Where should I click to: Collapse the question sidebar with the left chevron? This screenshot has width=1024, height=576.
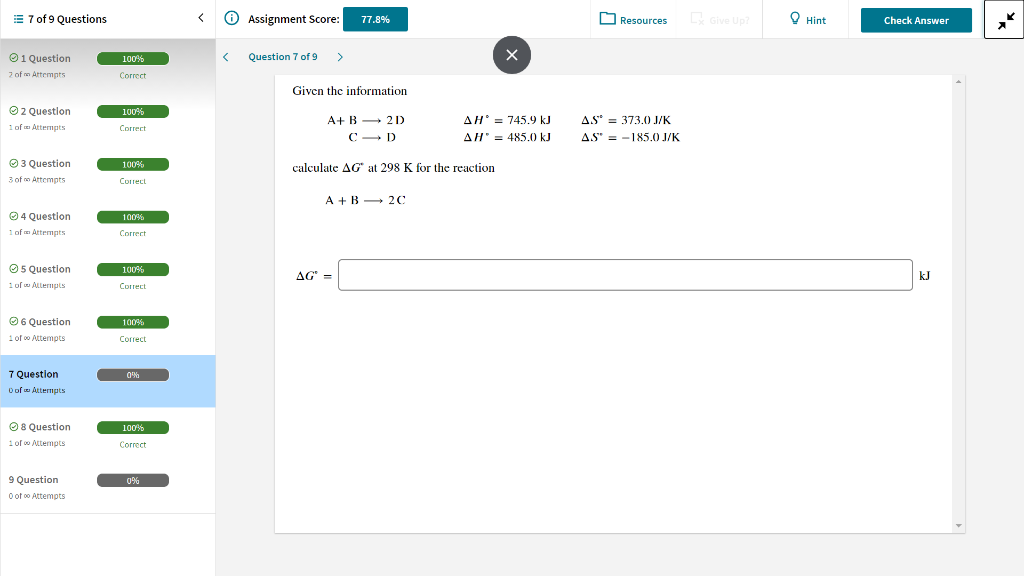click(200, 17)
